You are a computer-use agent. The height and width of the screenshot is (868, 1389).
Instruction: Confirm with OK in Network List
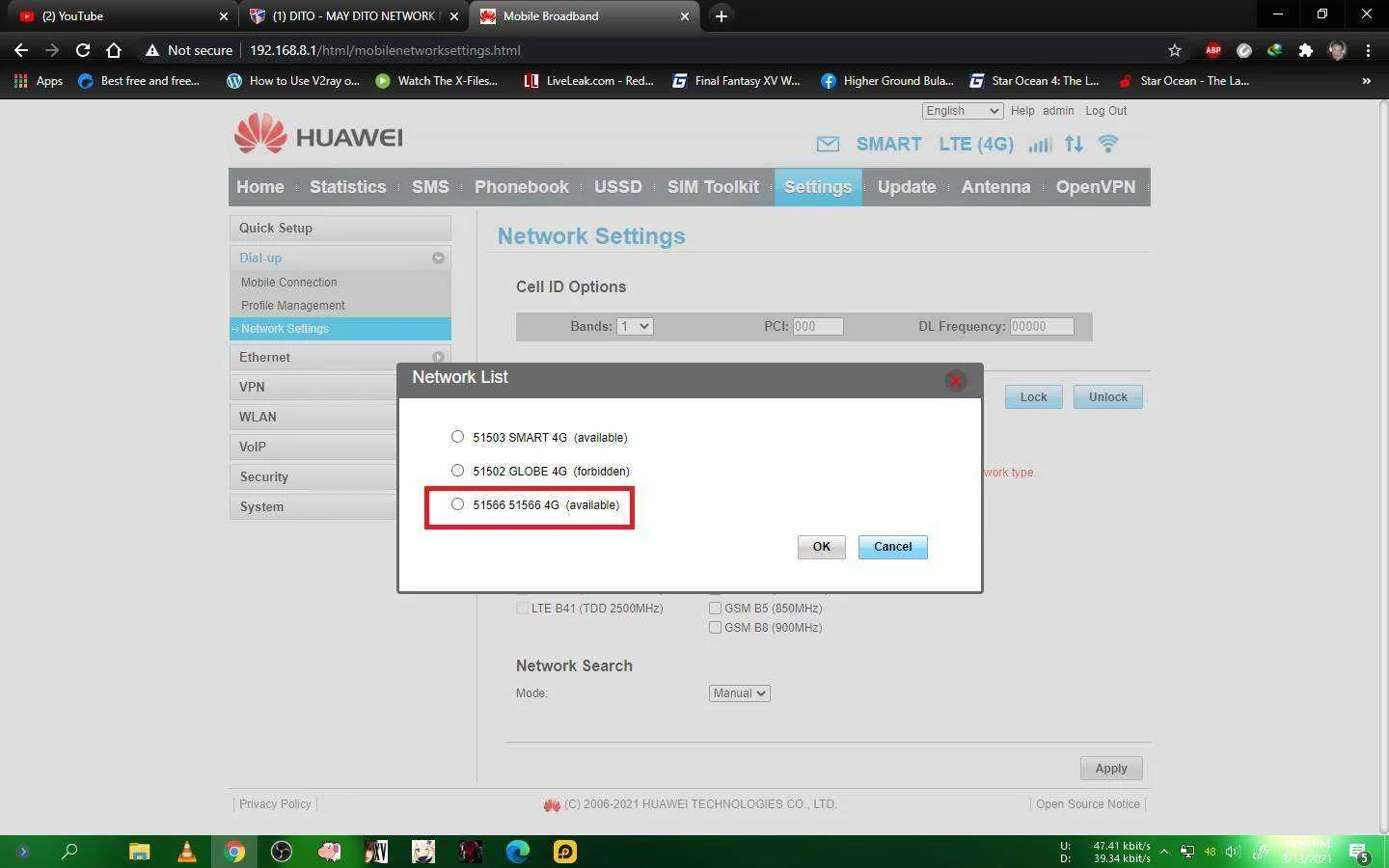click(x=821, y=547)
